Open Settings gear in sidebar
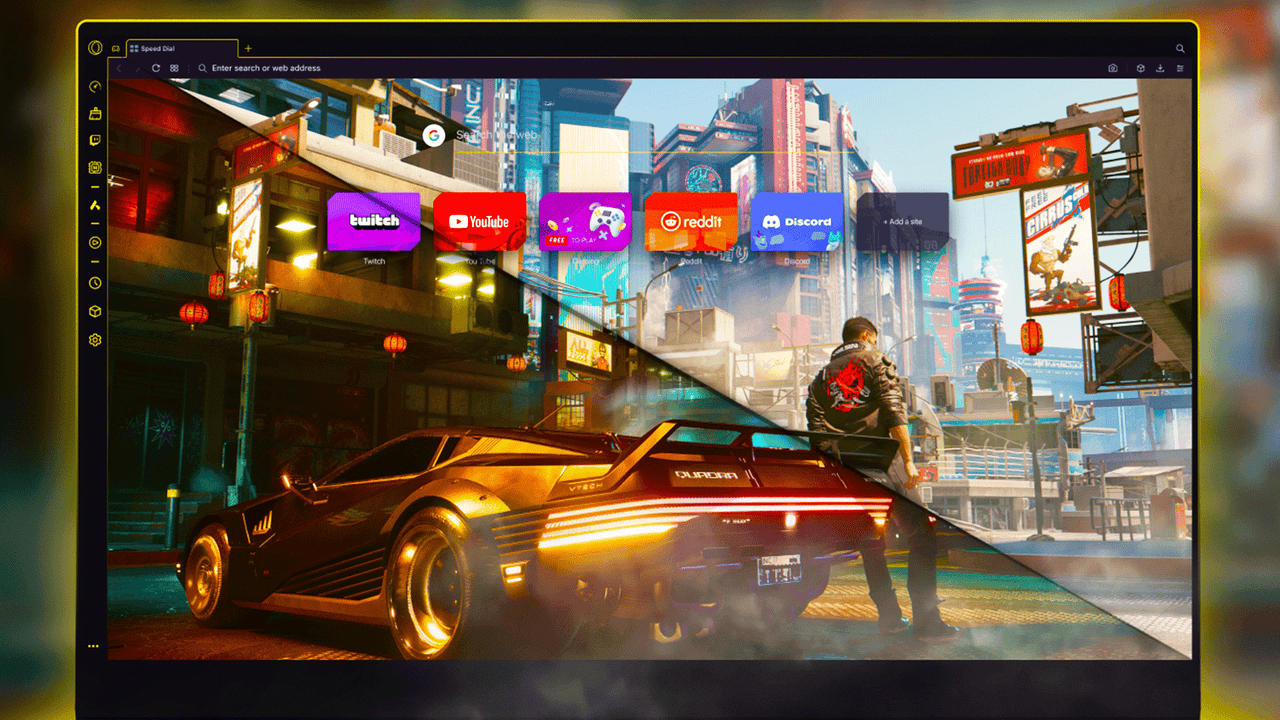Image resolution: width=1280 pixels, height=720 pixels. 95,340
